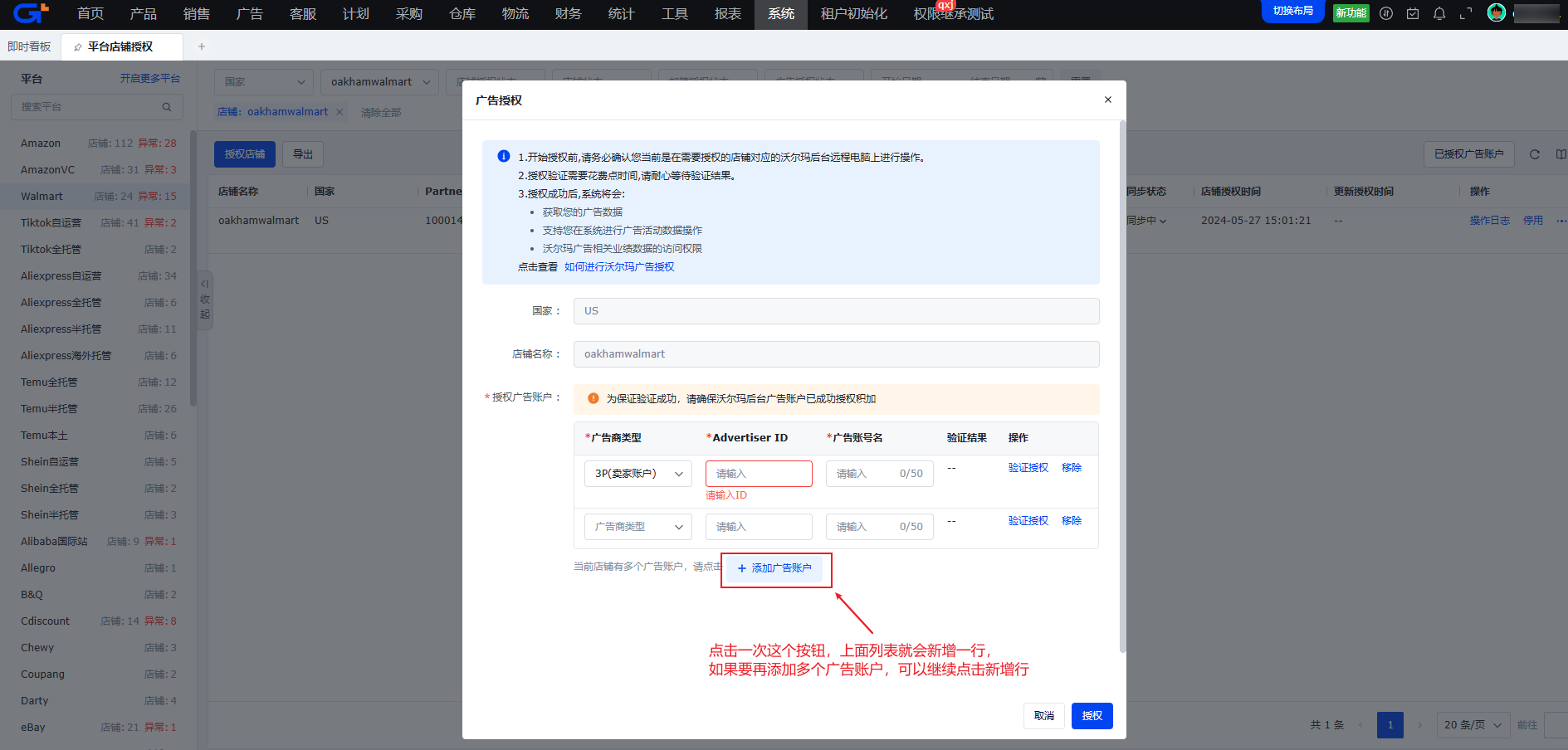Click 清除全部 to clear filters

click(x=381, y=113)
